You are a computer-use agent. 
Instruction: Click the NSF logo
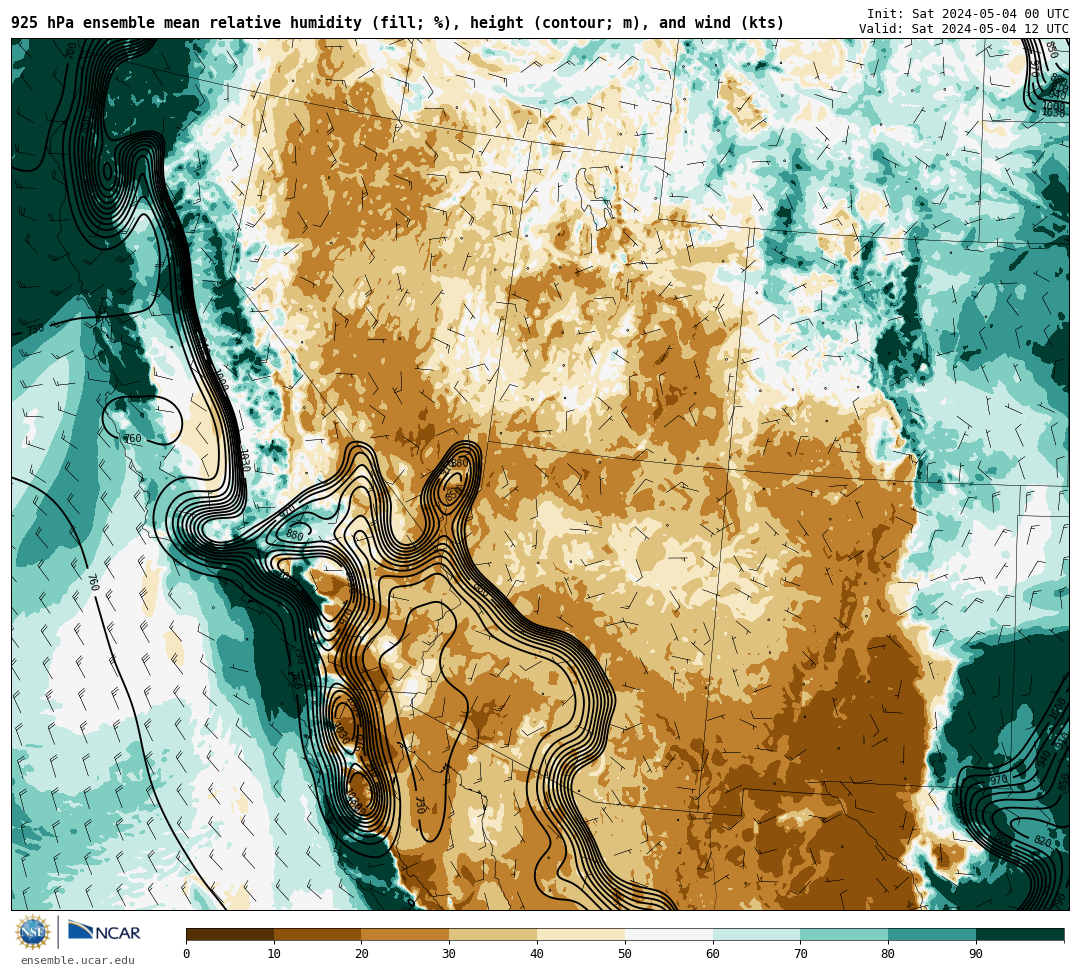[x=34, y=932]
